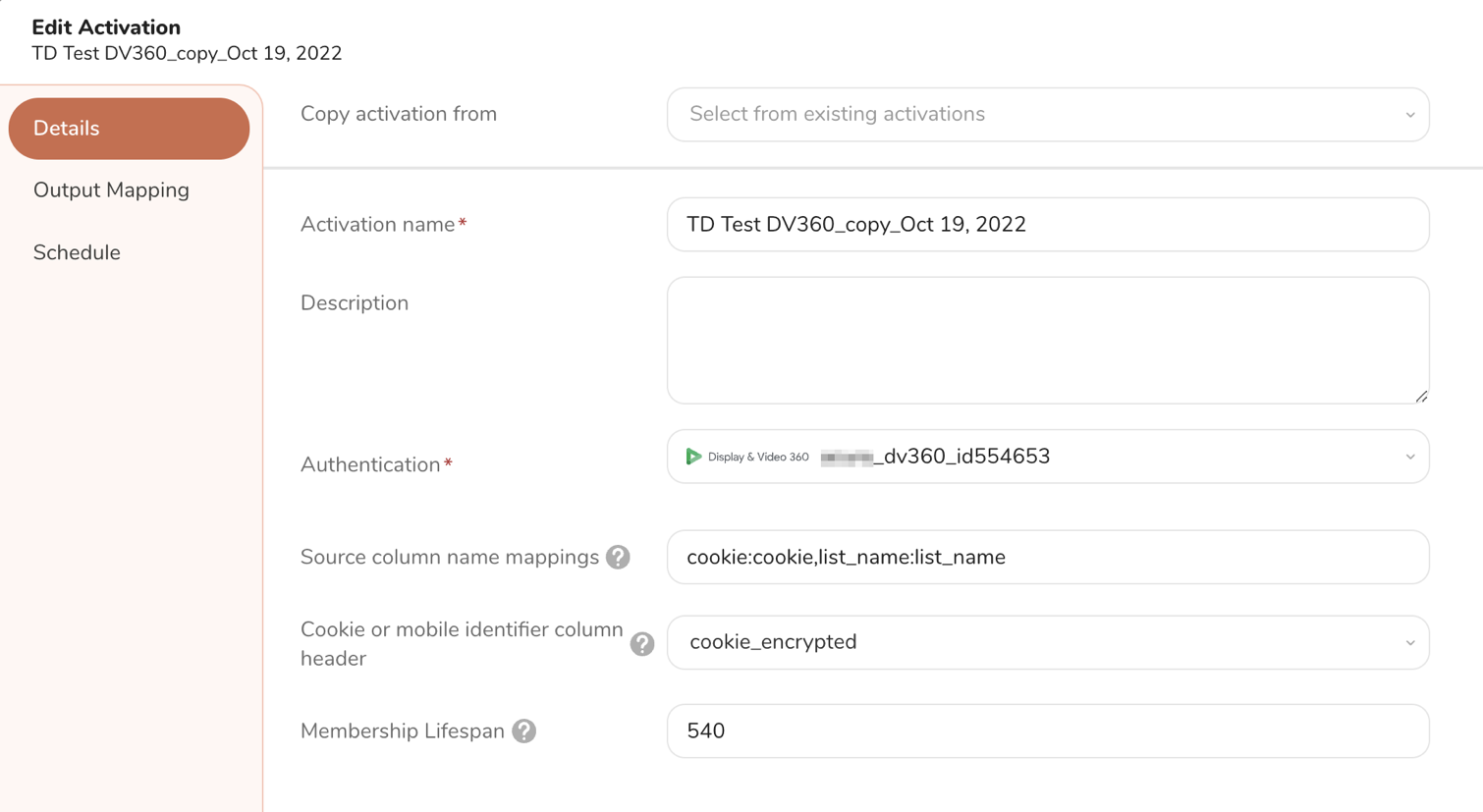Focus the Activation name text field
Screen dimensions: 1483x812
pos(1047,225)
